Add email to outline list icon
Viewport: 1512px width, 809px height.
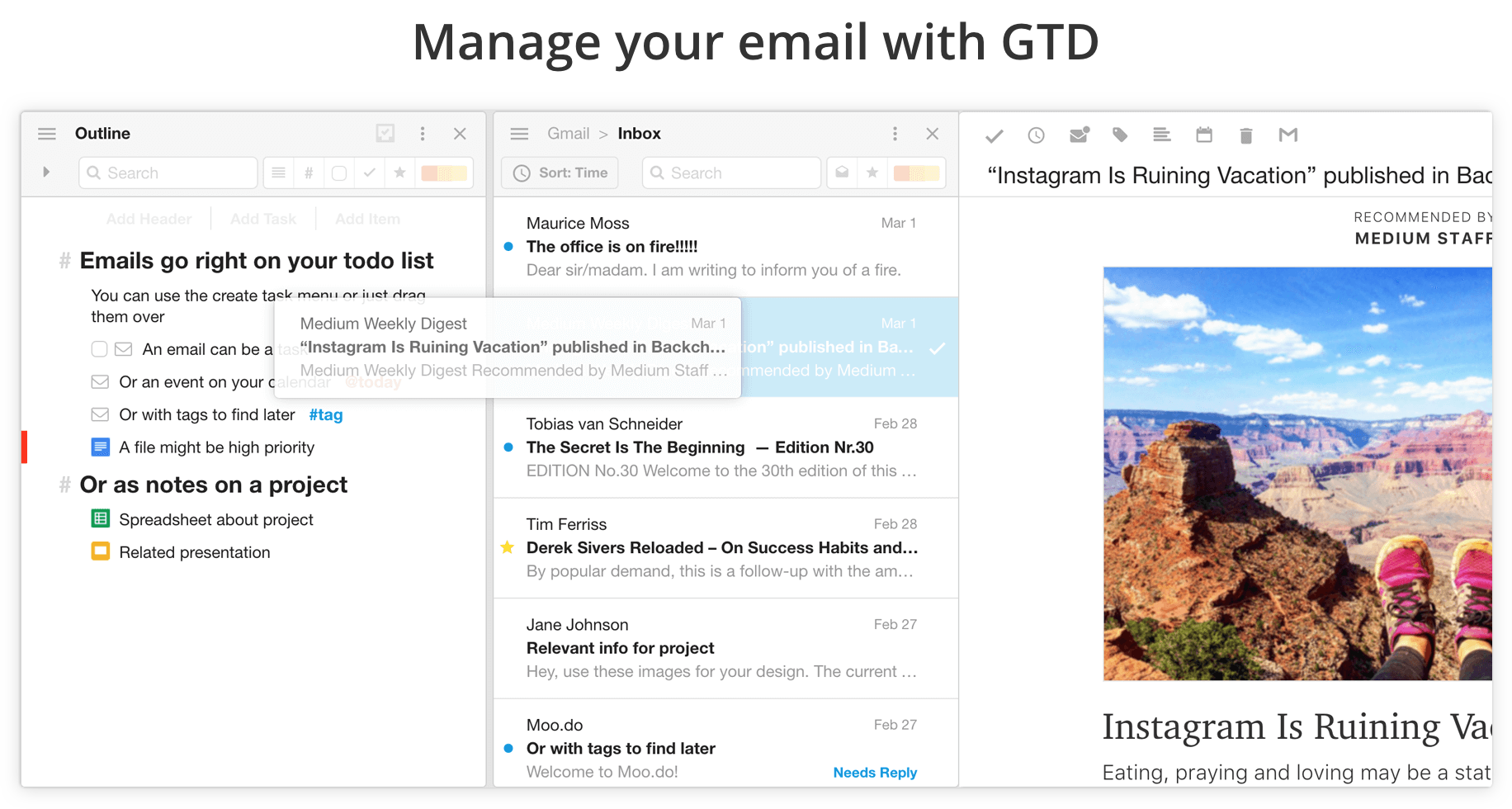click(1162, 135)
